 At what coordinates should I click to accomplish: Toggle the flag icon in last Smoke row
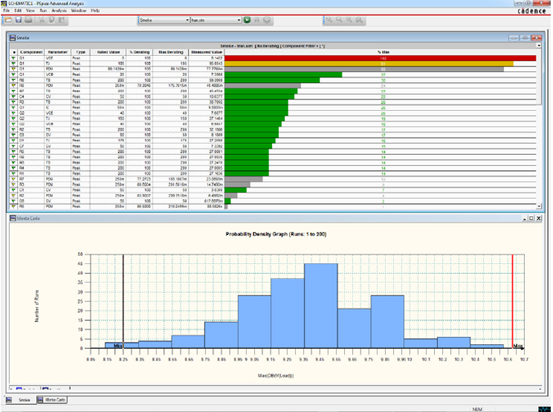point(14,206)
